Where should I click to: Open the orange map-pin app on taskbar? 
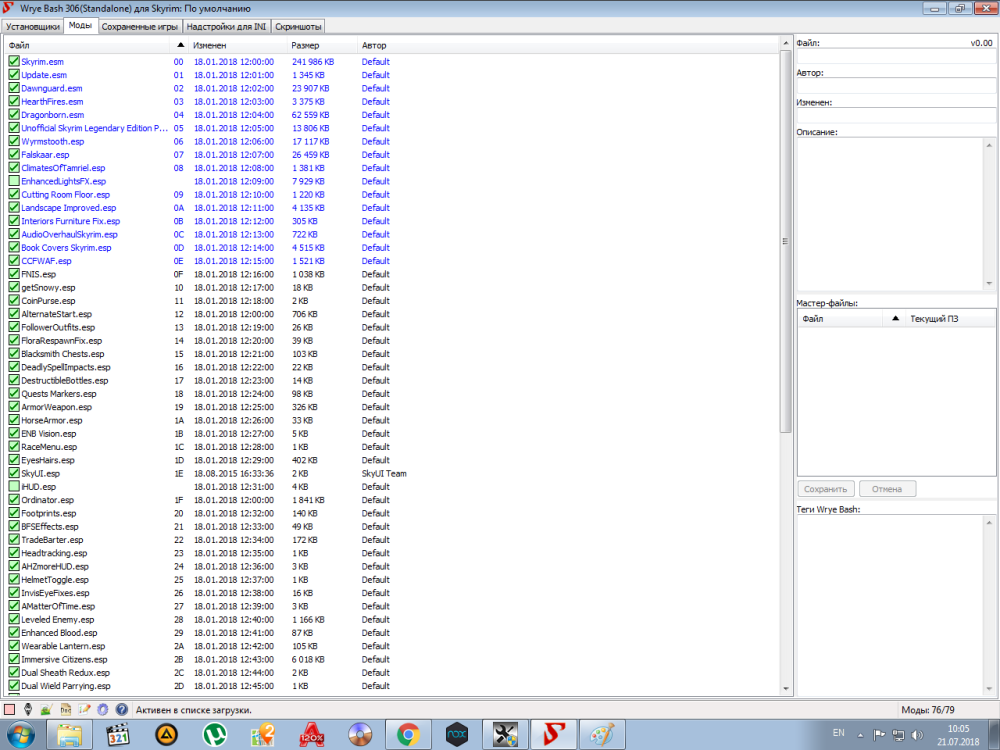263,735
